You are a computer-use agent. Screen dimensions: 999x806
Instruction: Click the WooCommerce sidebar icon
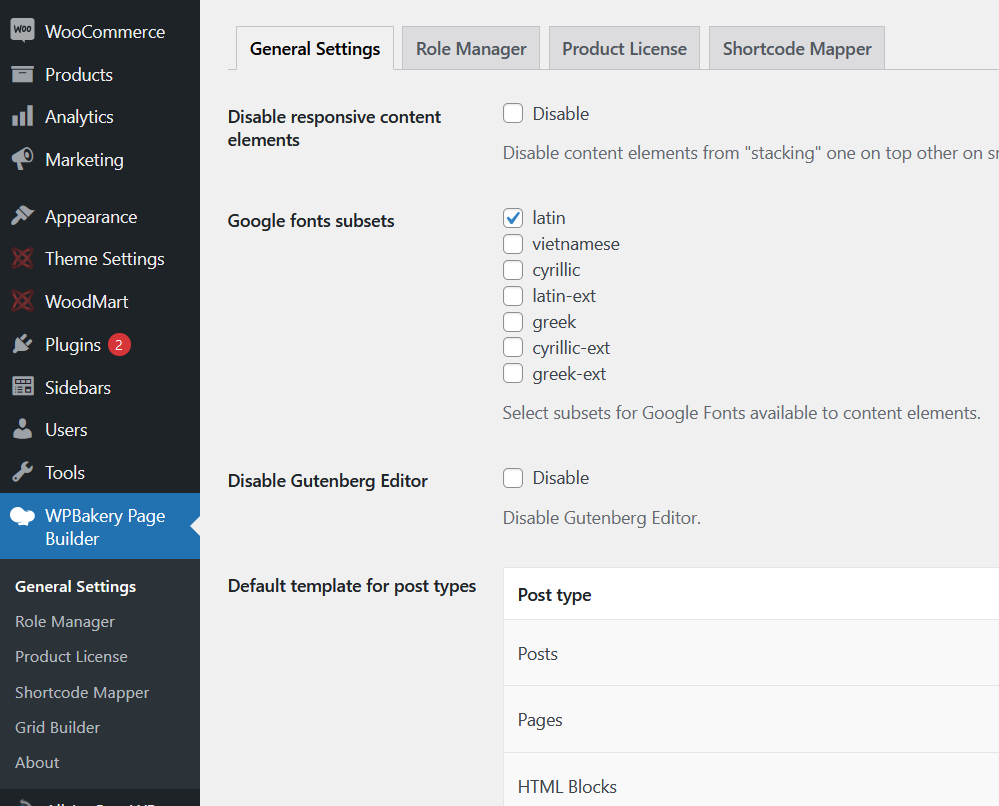22,31
